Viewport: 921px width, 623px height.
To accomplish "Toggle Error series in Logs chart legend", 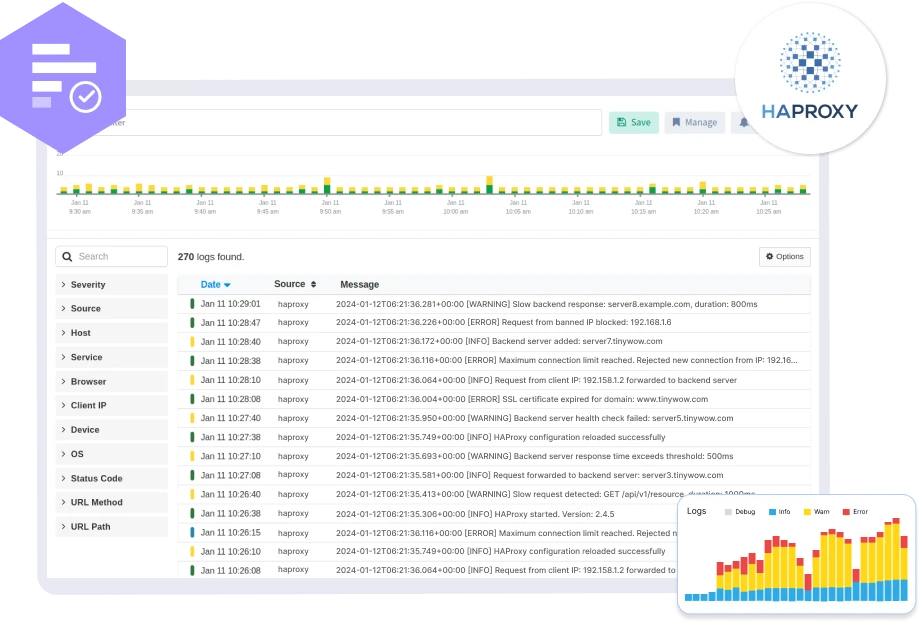I will [855, 512].
